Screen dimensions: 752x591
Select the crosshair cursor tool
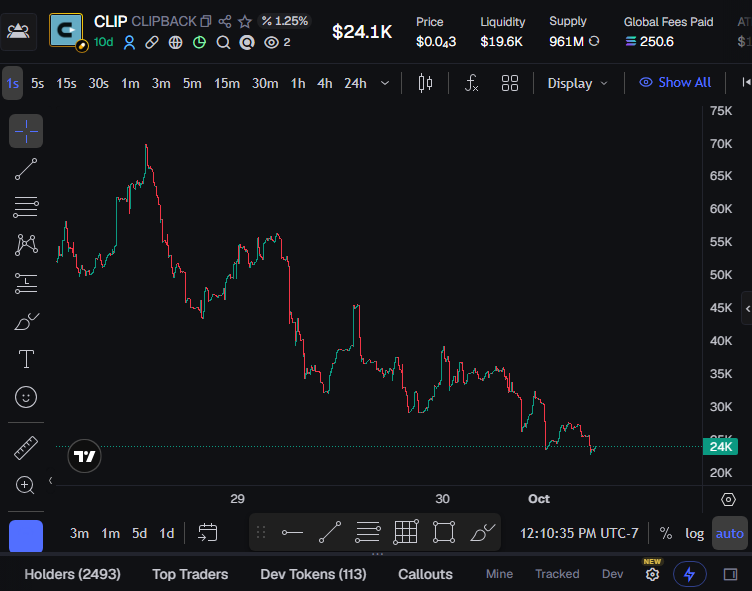point(26,131)
